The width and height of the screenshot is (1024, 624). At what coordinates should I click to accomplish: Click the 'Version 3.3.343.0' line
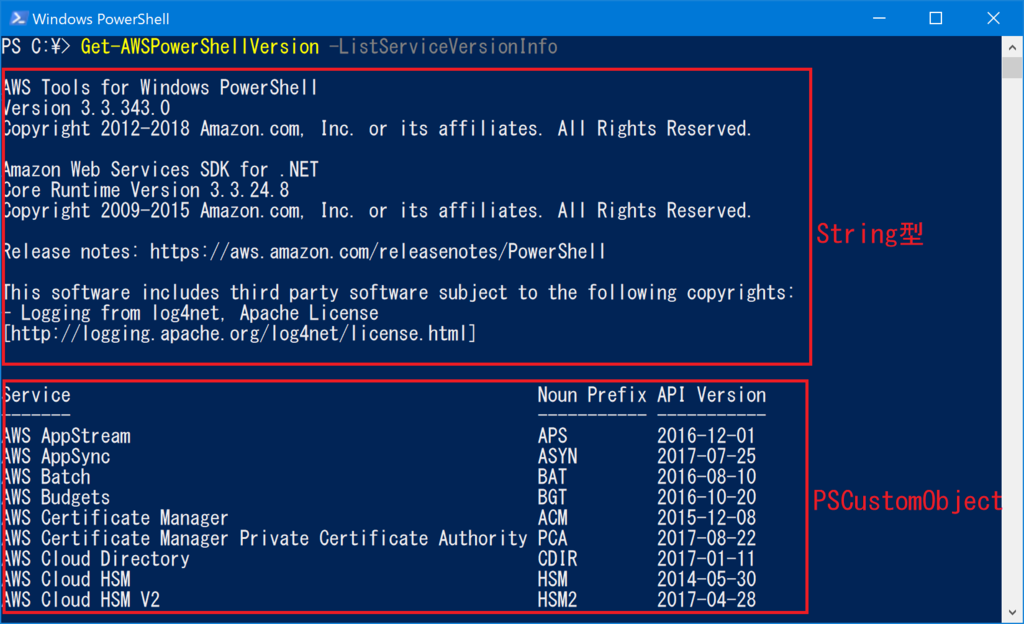click(86, 108)
